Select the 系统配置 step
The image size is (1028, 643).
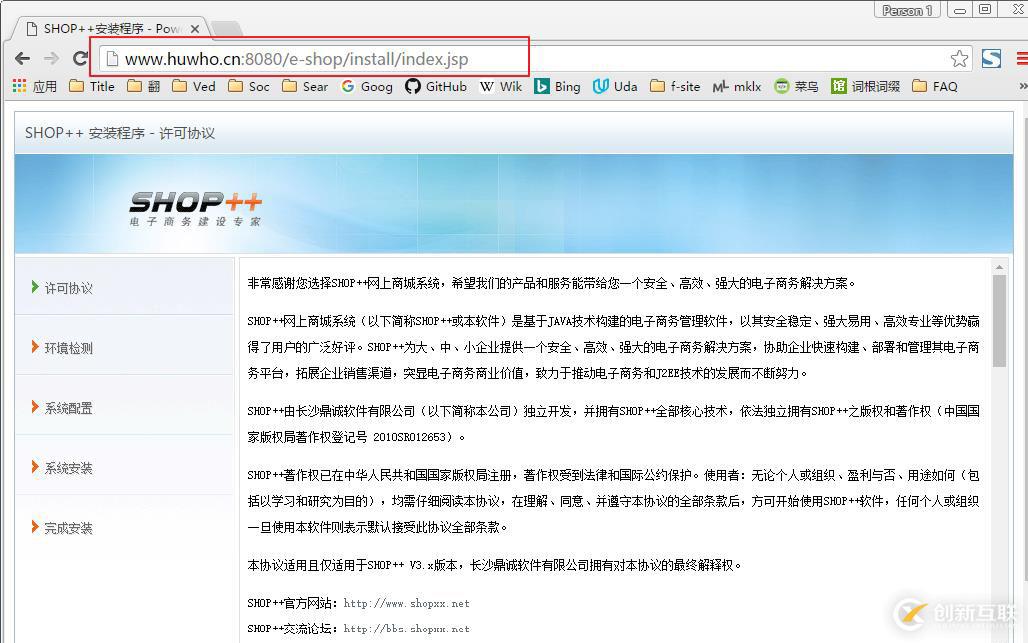125,408
